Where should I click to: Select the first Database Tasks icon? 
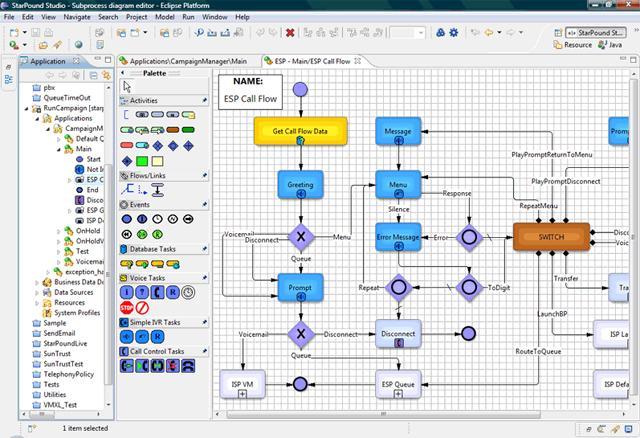127,264
